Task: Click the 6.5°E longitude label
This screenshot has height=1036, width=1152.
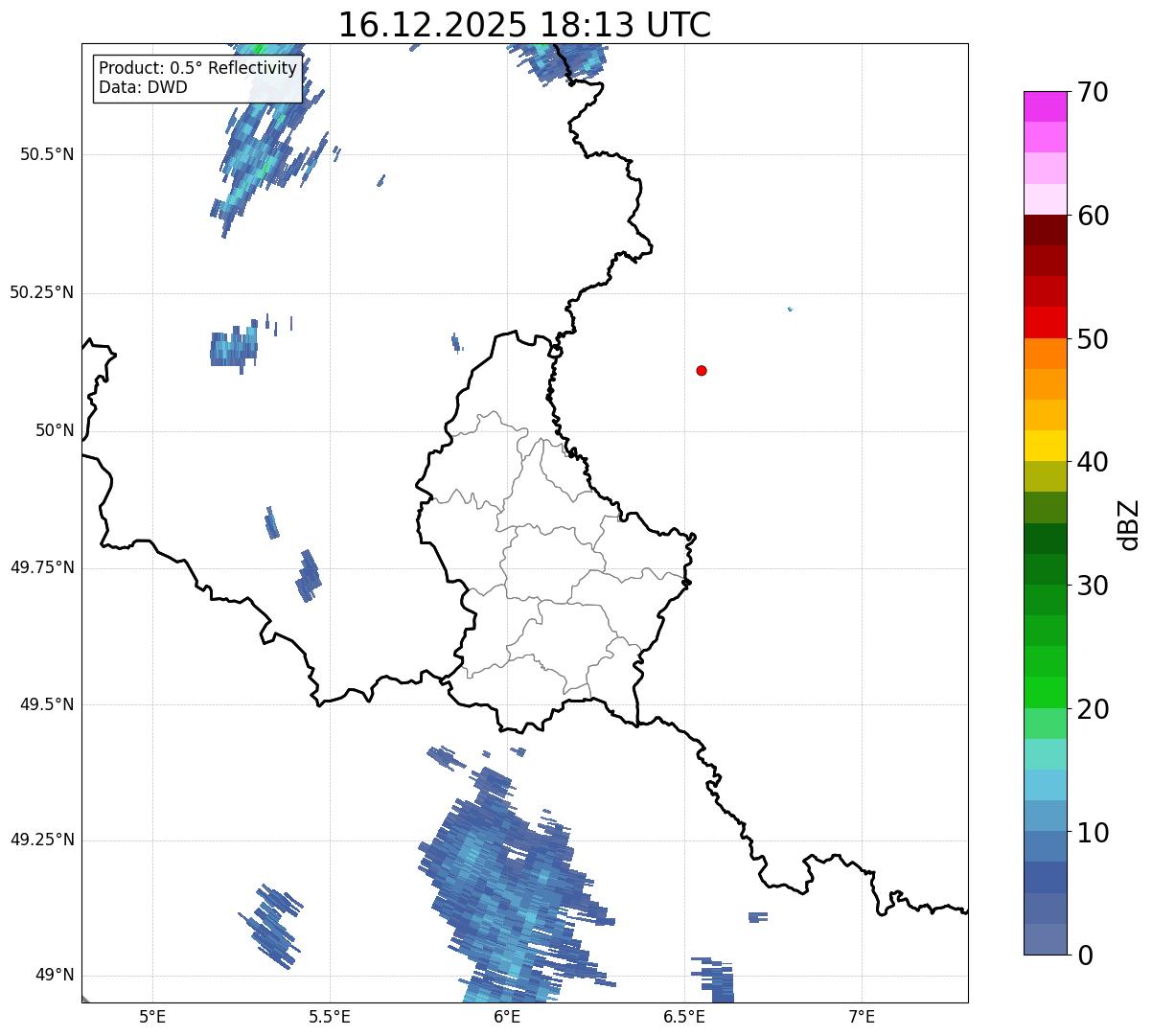Action: point(684,1016)
